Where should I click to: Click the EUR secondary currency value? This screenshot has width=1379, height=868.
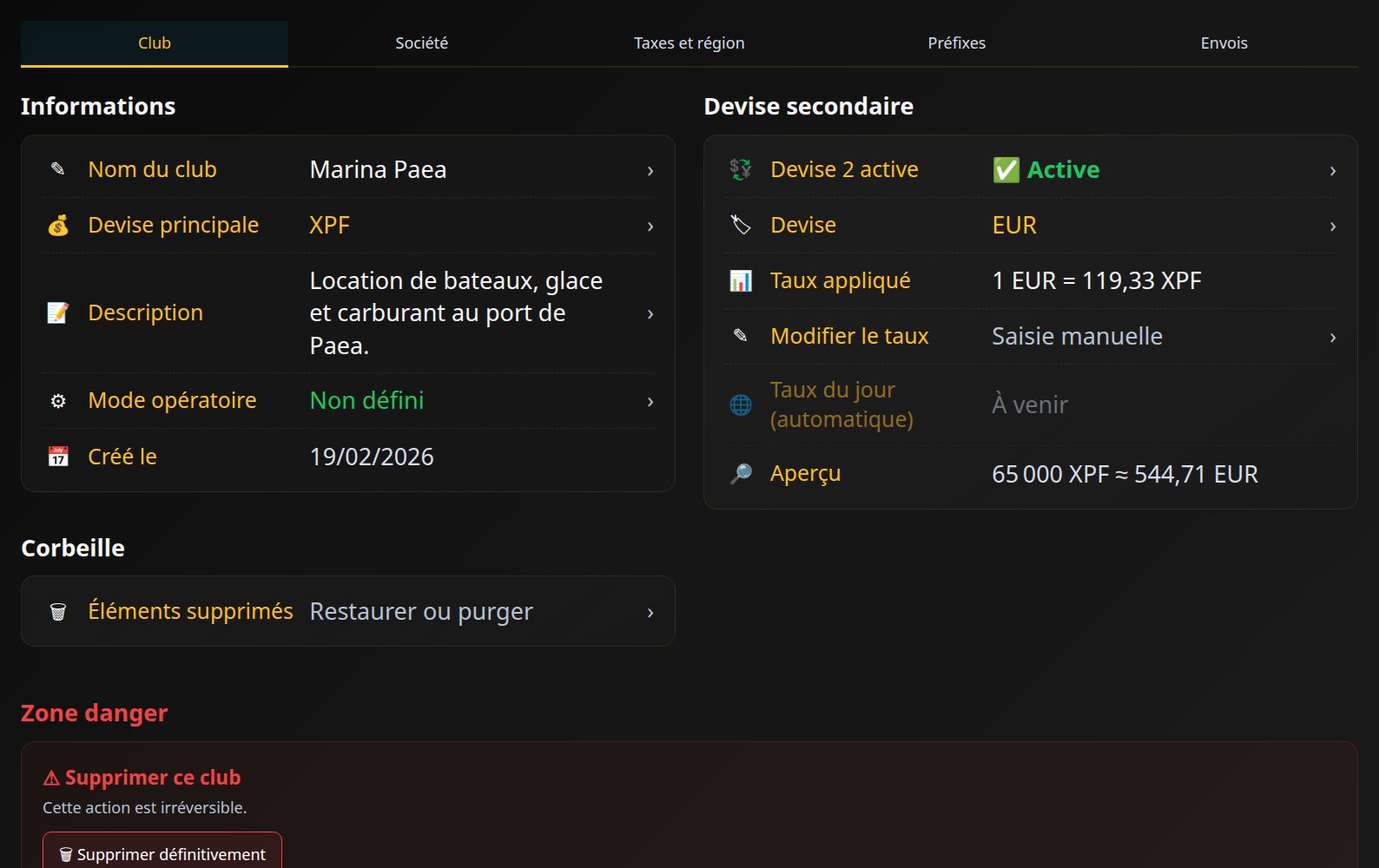(x=1014, y=226)
